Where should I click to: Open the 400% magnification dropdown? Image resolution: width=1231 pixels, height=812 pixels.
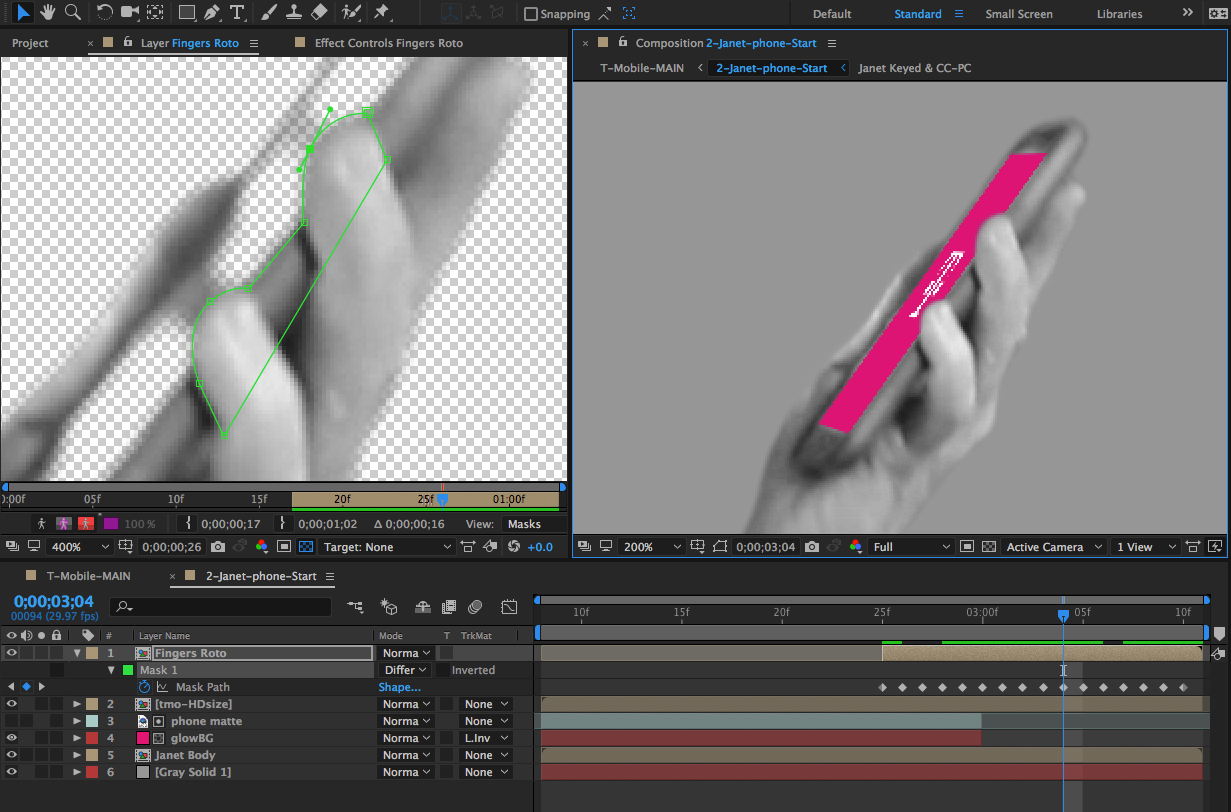78,547
